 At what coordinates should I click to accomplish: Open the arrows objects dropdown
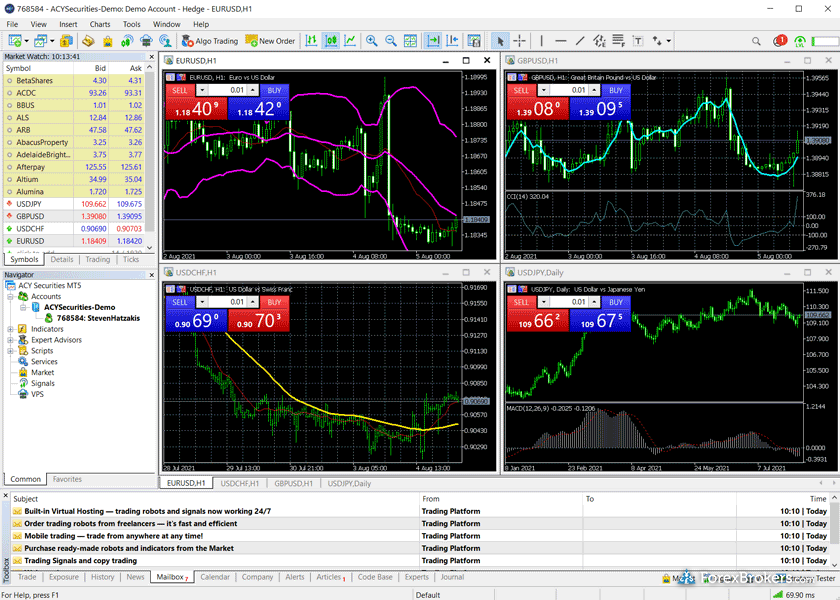(669, 41)
